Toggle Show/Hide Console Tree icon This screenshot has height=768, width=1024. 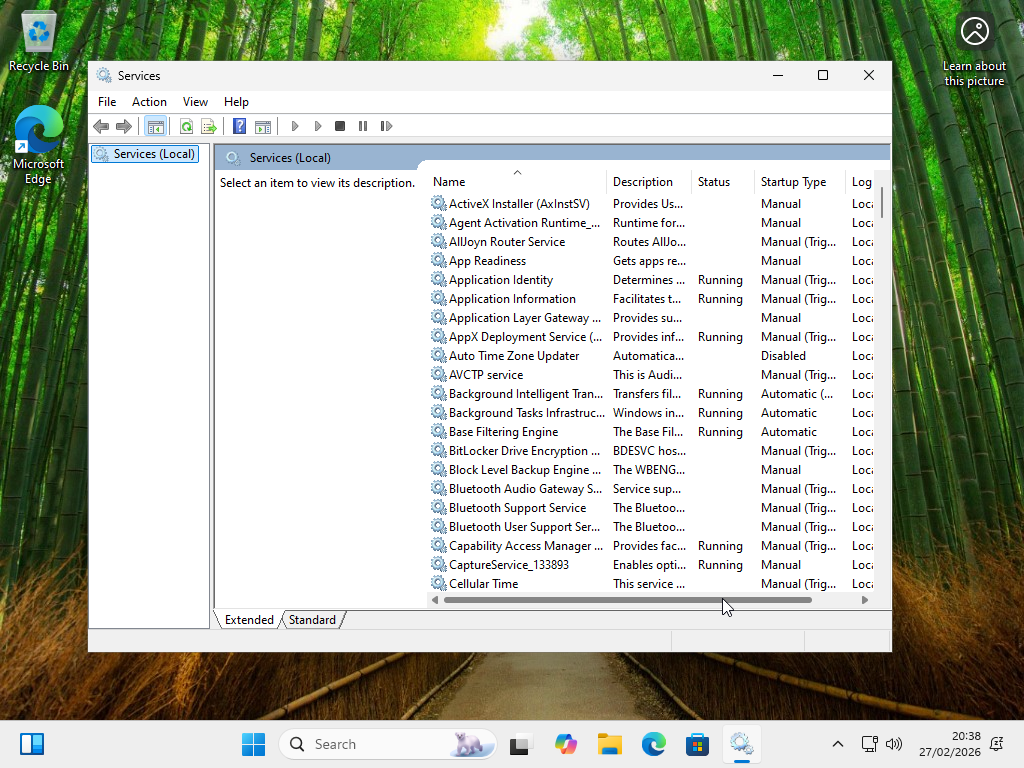click(x=155, y=126)
